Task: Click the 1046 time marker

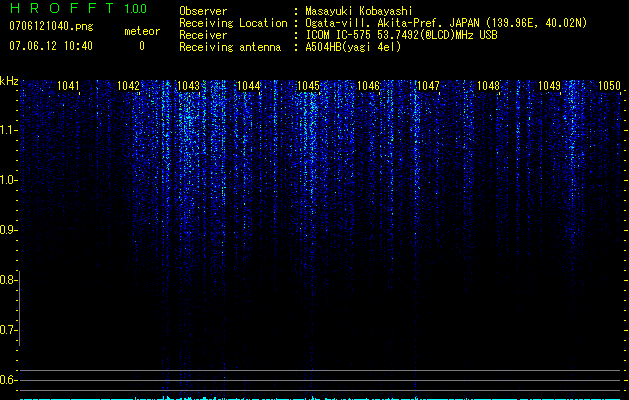Action: 368,85
